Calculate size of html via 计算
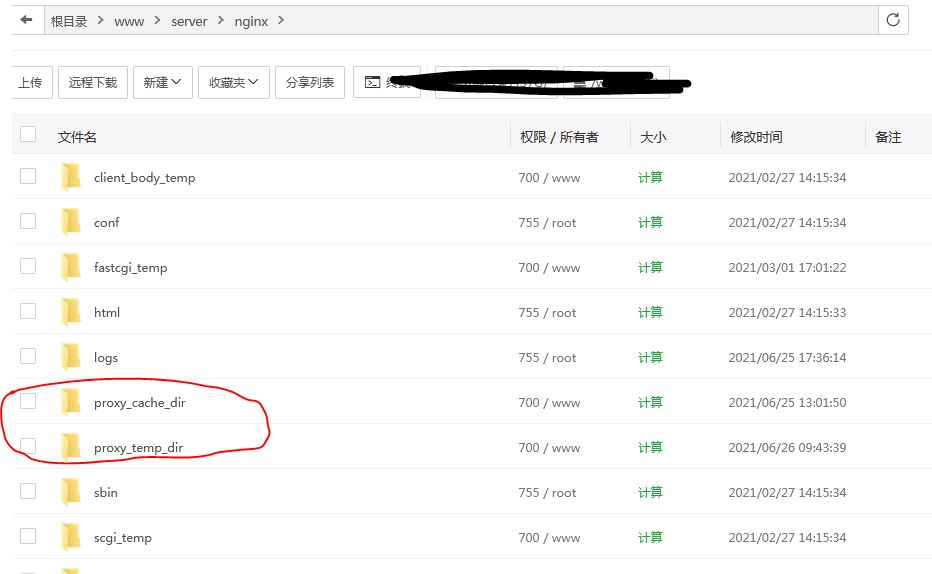The width and height of the screenshot is (932, 574). point(650,313)
